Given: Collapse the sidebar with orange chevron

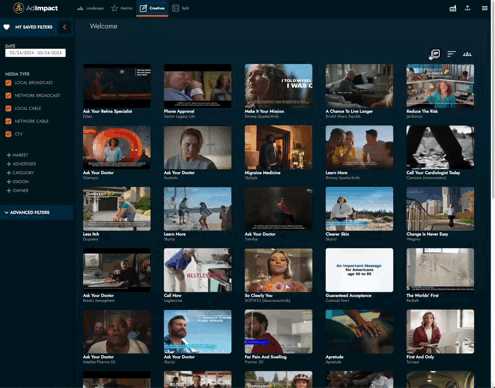Looking at the screenshot, I should pos(65,27).
